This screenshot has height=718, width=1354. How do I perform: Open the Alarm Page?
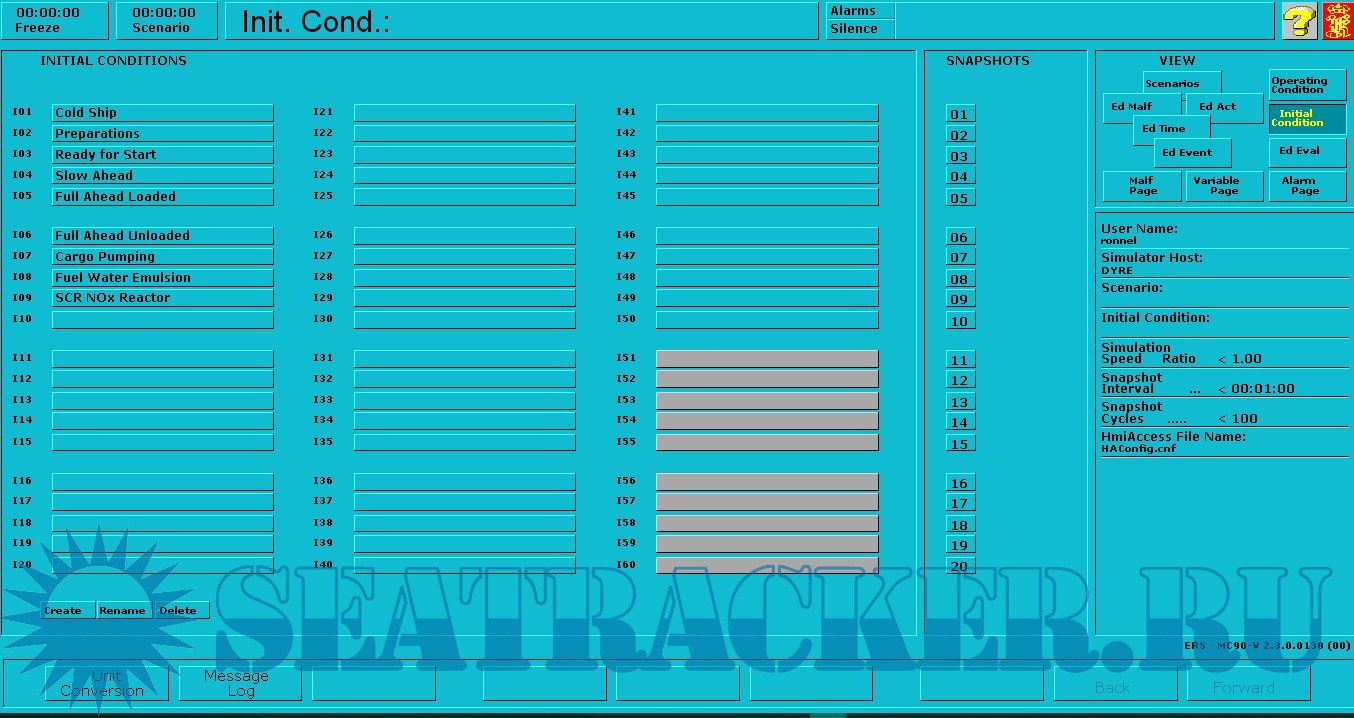click(1306, 186)
